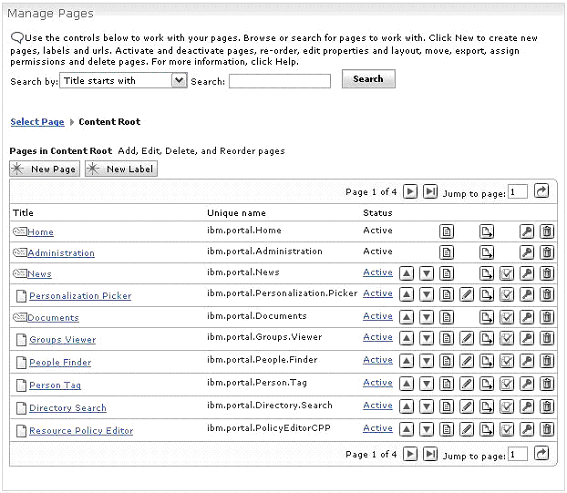567x493 pixels.
Task: Open page properties for the News page
Action: pos(447,273)
